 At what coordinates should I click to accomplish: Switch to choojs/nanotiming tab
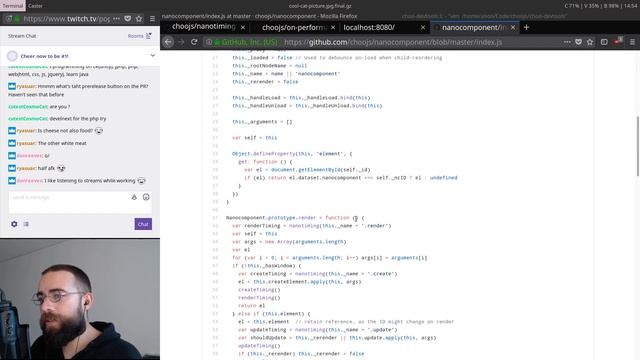pos(204,27)
